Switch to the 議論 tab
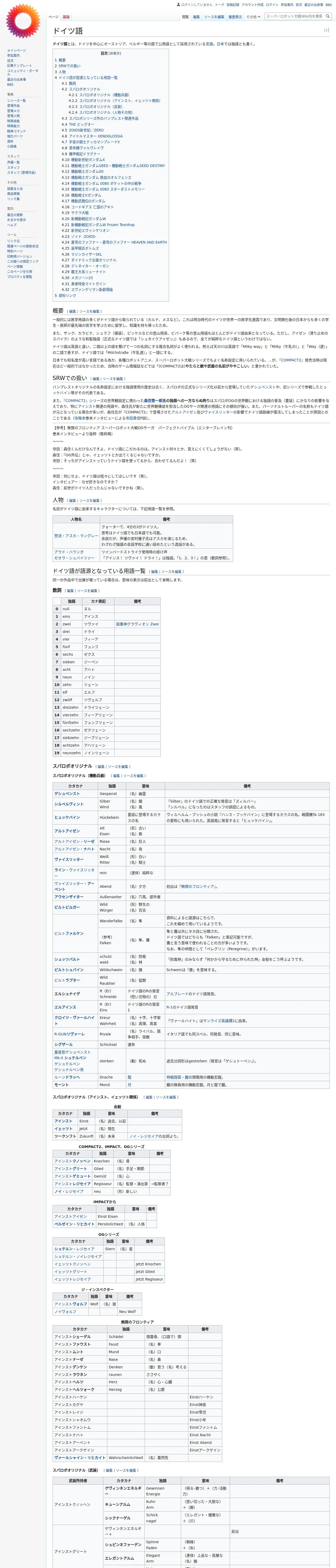 tap(66, 17)
